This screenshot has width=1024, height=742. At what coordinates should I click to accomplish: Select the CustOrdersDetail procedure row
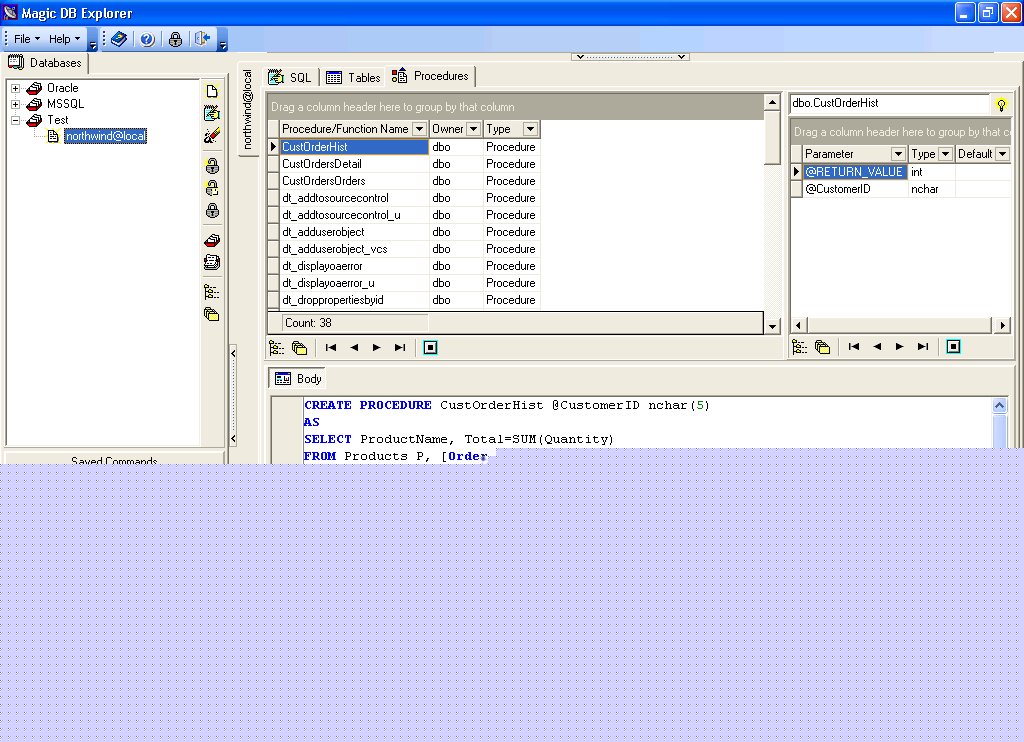coord(404,164)
